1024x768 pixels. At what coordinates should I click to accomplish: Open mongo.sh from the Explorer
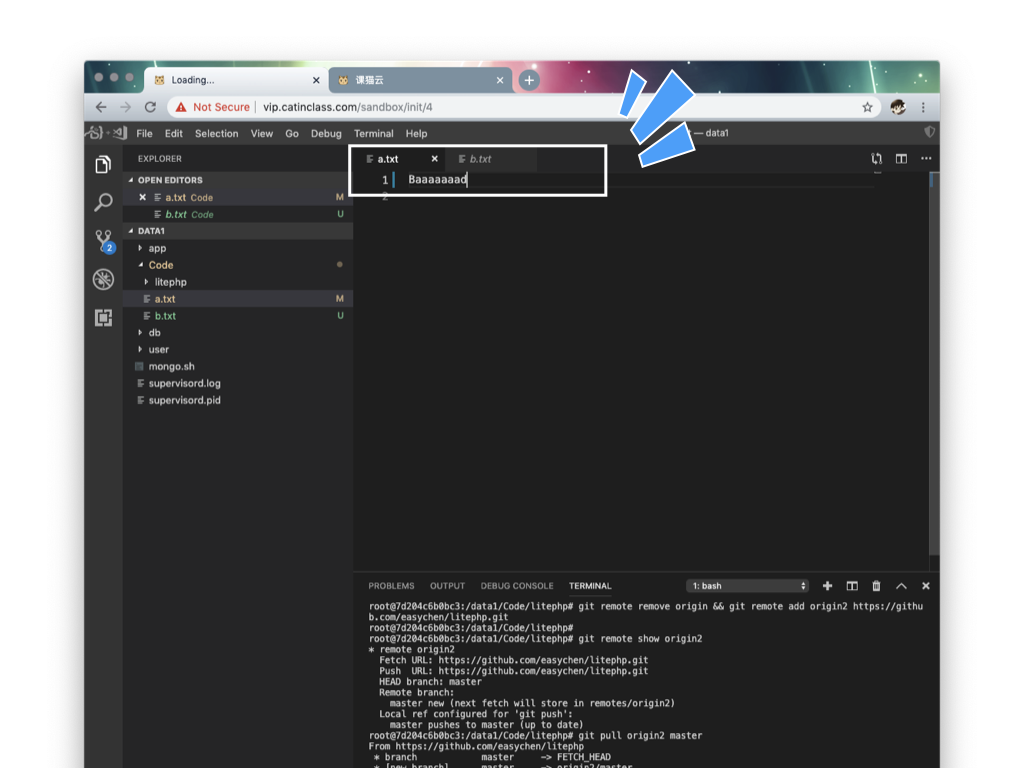171,367
